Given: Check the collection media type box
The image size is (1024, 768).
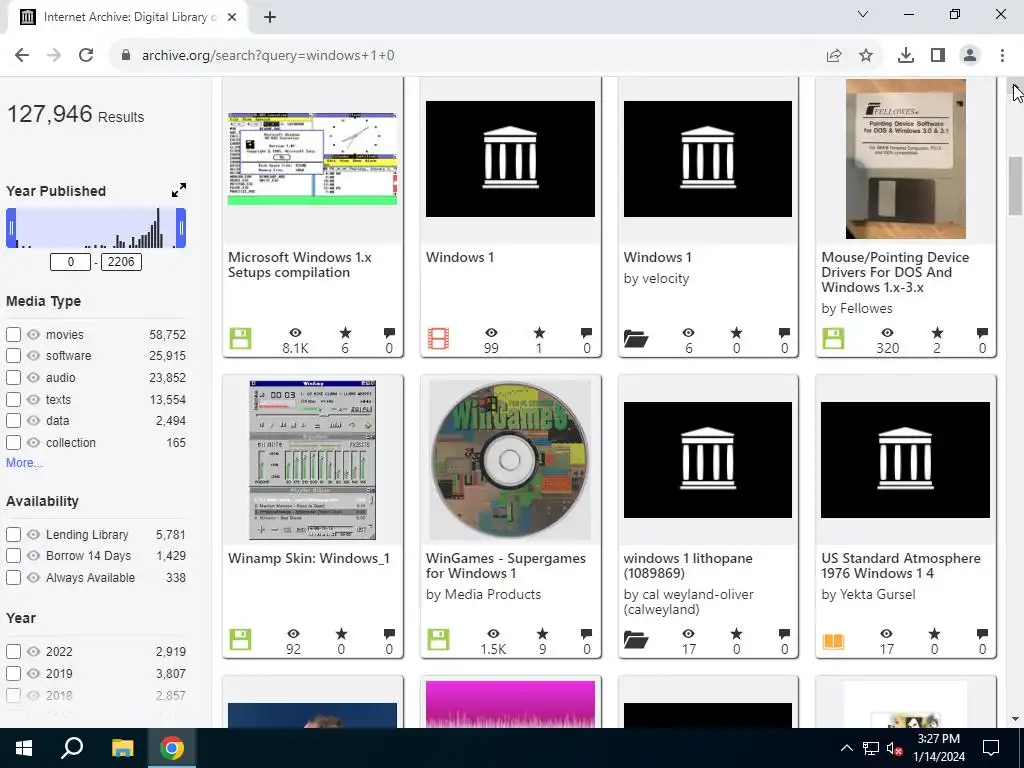Looking at the screenshot, I should [x=14, y=442].
